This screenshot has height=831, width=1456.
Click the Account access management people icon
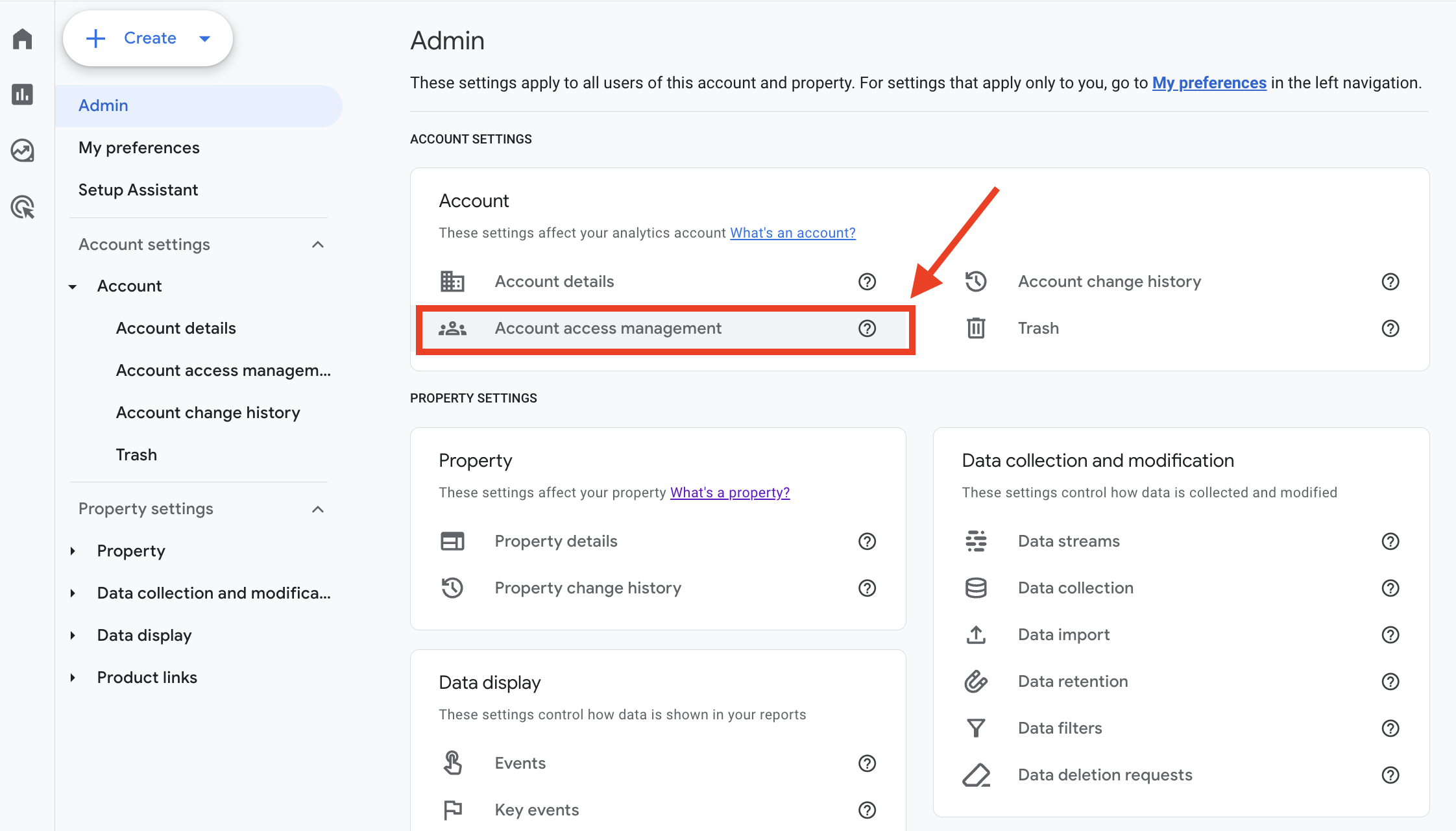(452, 329)
